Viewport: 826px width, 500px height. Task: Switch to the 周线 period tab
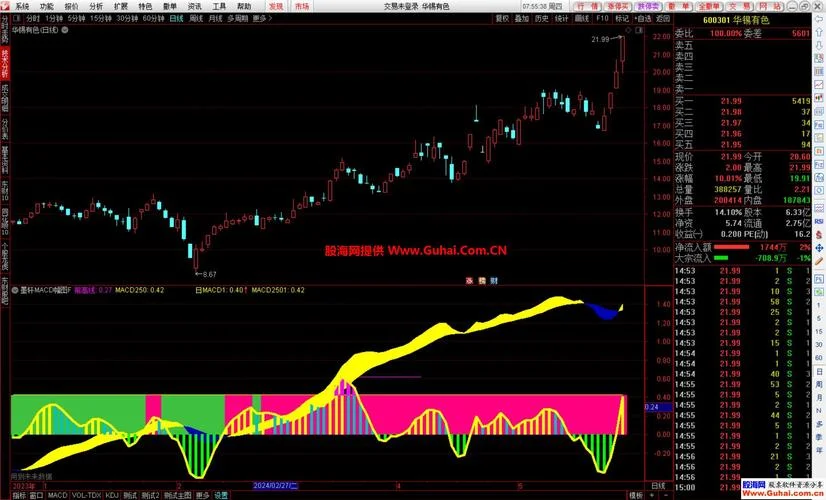pyautogui.click(x=196, y=18)
